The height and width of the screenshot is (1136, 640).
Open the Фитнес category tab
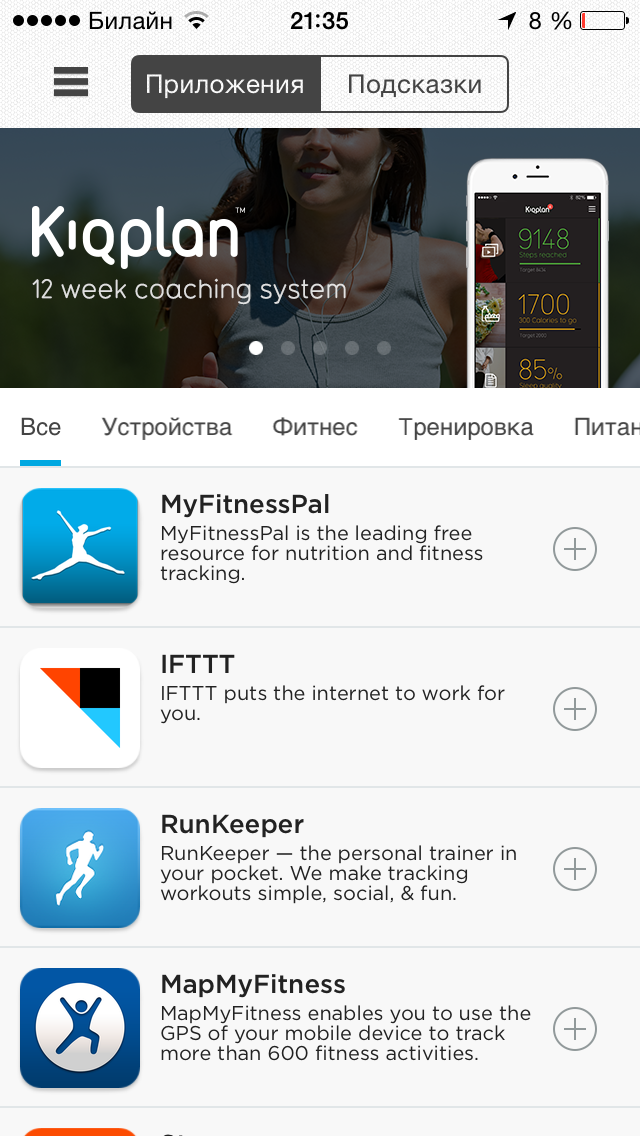tap(315, 427)
